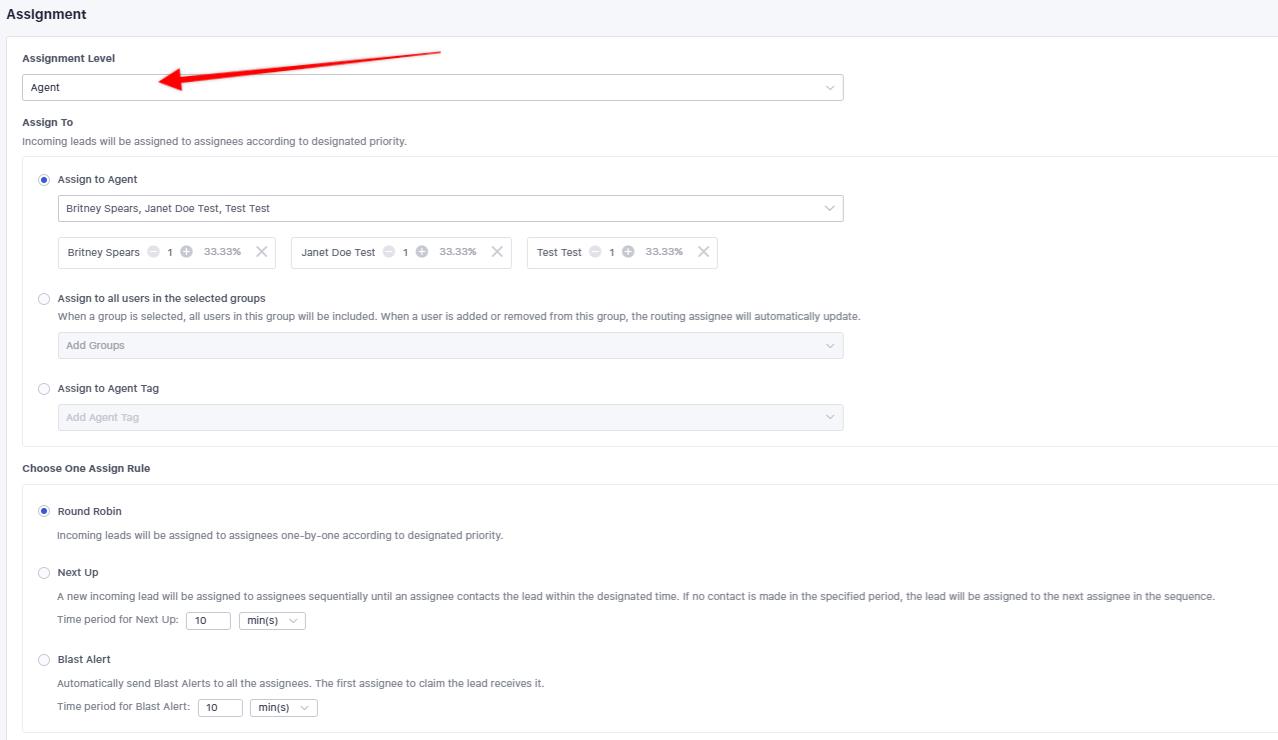Select the Next Up assign rule
Image resolution: width=1278 pixels, height=740 pixels.
(x=44, y=573)
